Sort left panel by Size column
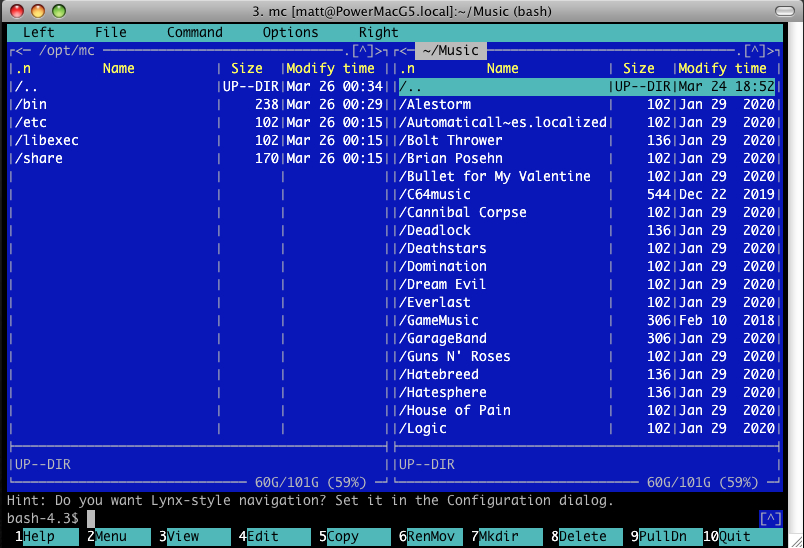This screenshot has height=548, width=804. 247,69
